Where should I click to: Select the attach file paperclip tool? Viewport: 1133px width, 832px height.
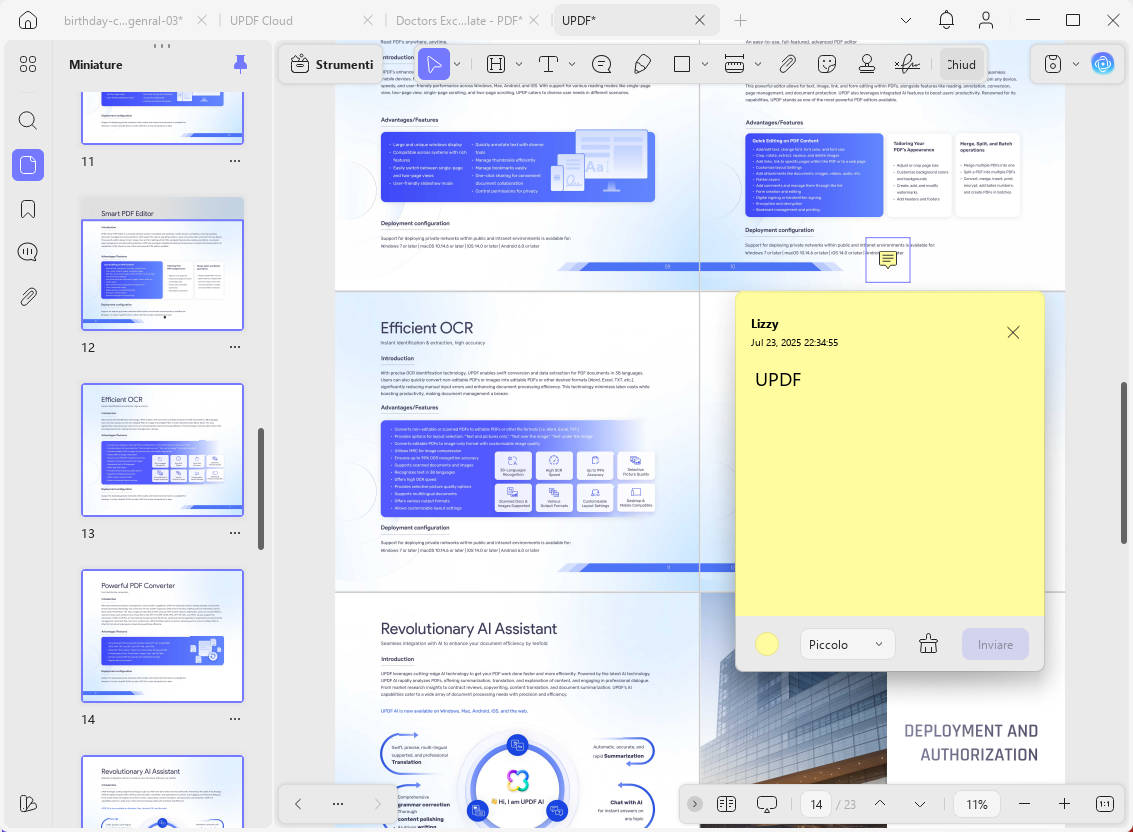(788, 64)
